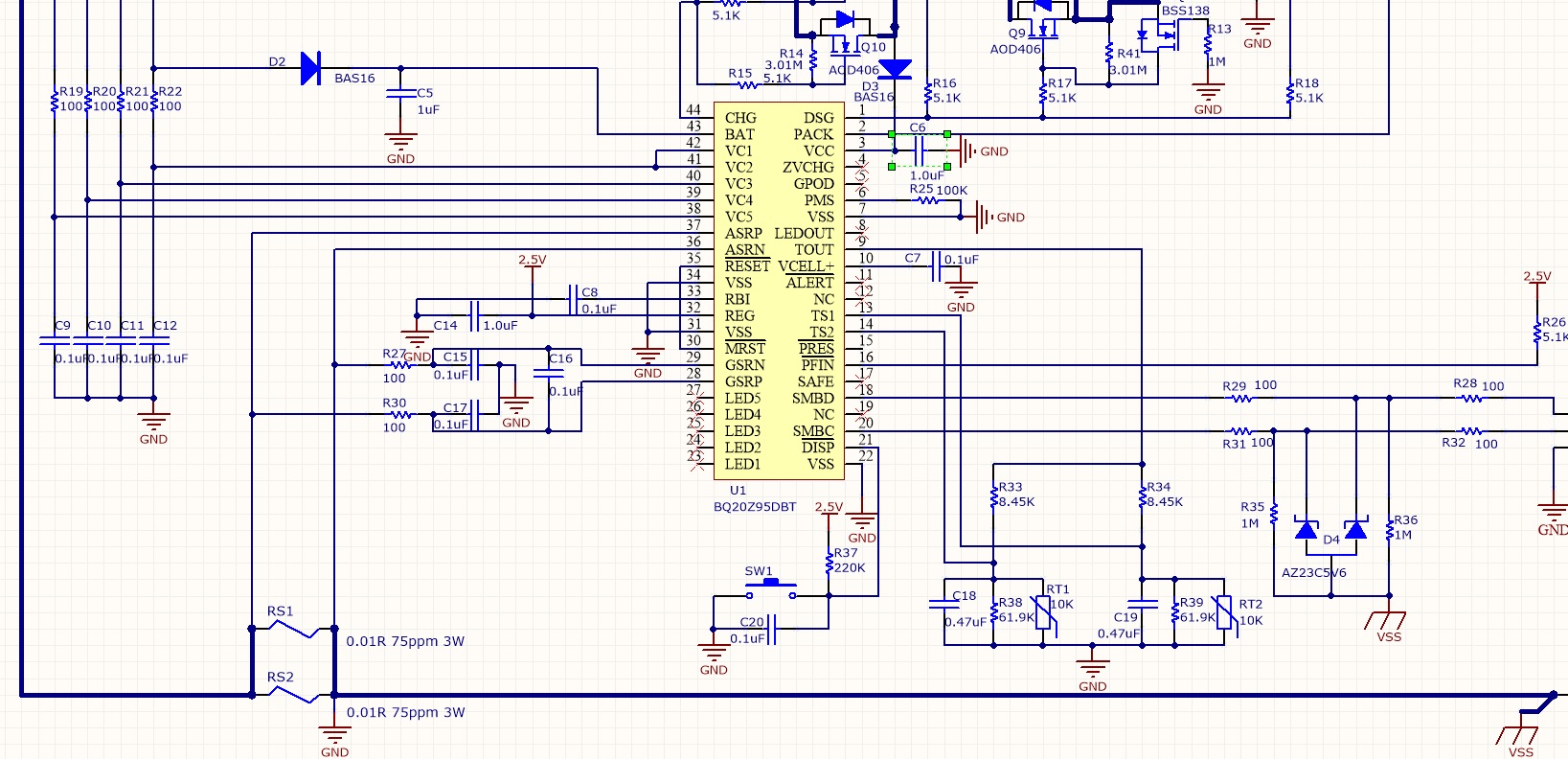1568x760 pixels.
Task: Click the AZ23C5V6 value label
Action: (1314, 572)
